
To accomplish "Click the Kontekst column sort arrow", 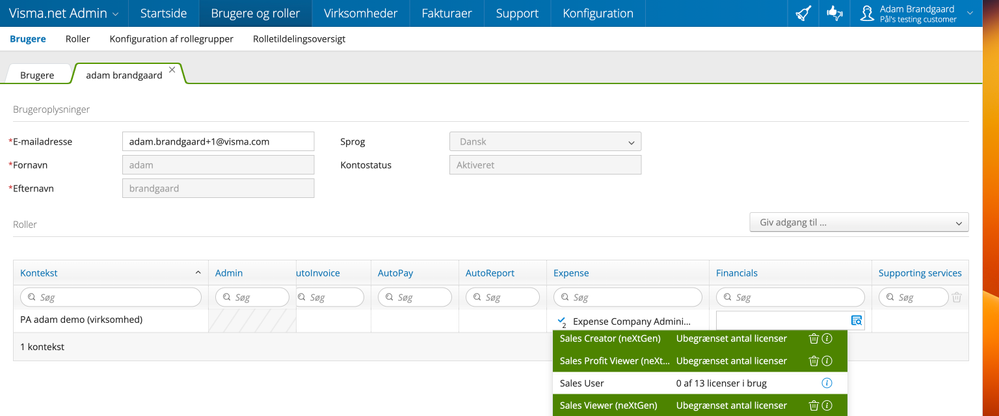I will point(198,273).
